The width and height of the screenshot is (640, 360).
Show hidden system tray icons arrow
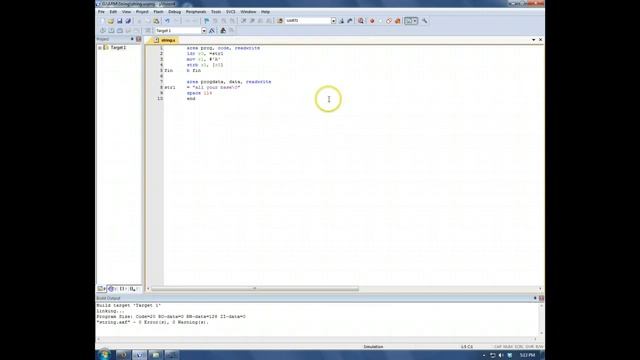click(484, 356)
